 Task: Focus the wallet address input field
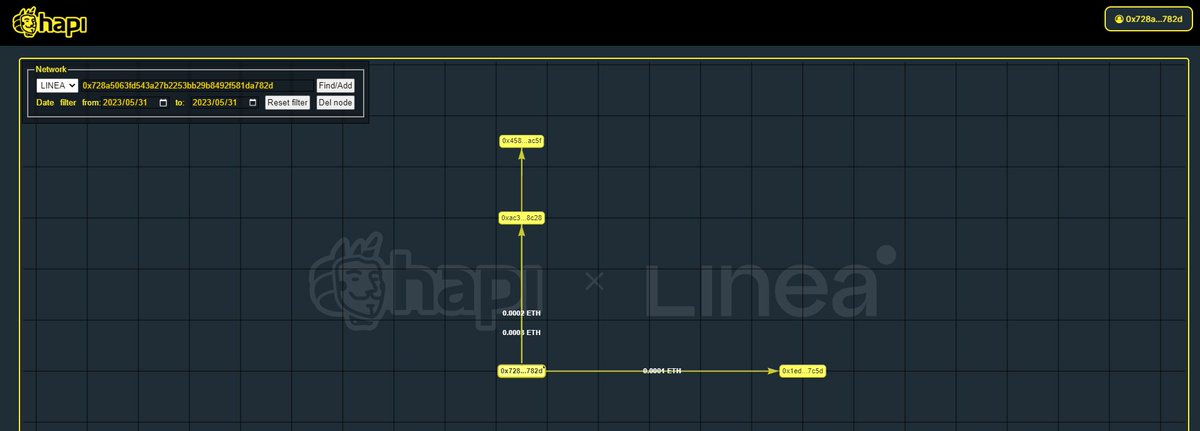point(196,86)
